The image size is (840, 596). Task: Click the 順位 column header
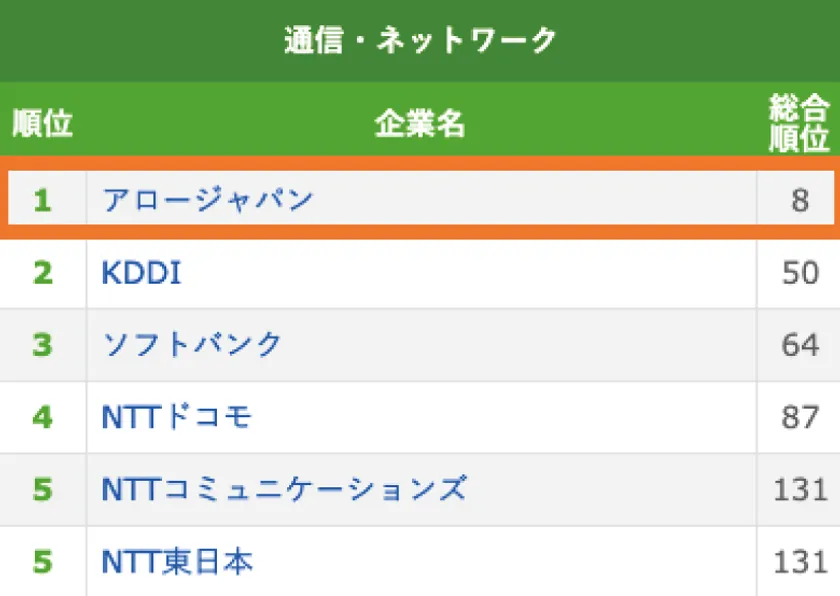(x=42, y=124)
